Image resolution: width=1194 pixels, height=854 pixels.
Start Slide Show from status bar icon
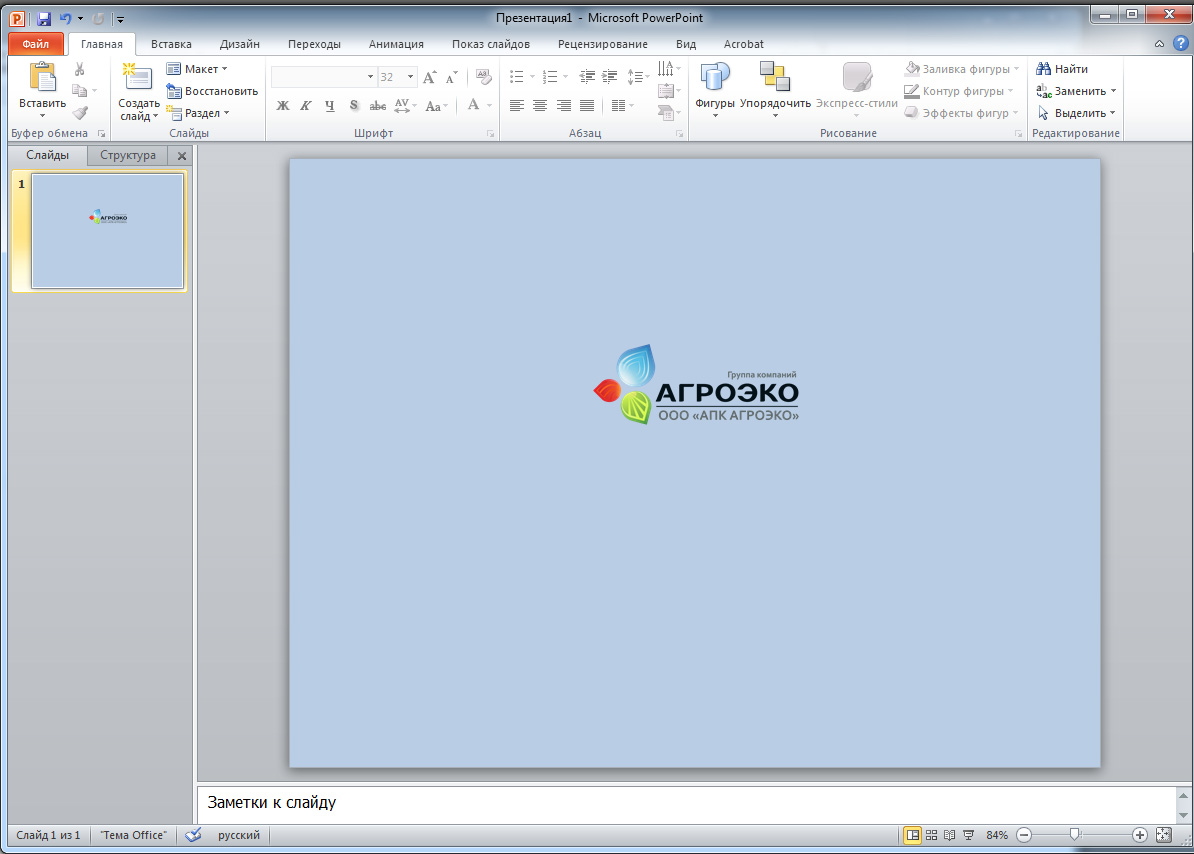(969, 835)
